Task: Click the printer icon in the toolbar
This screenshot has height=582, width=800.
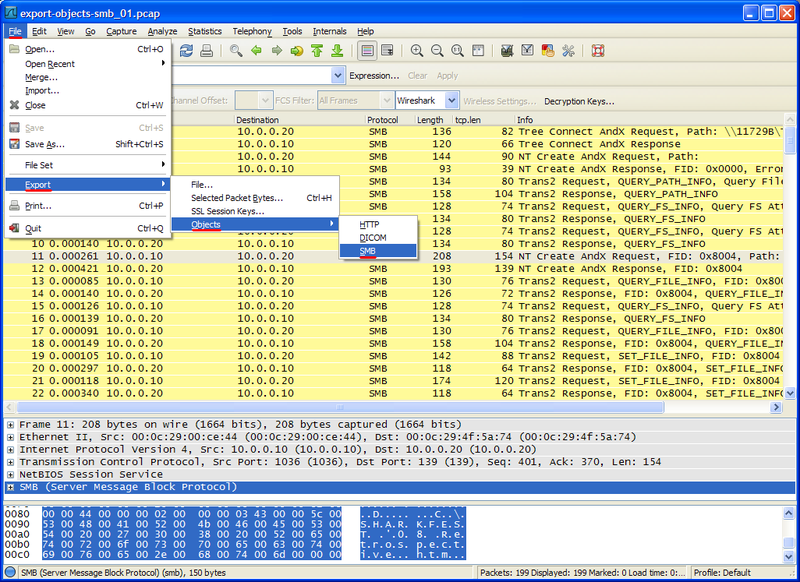Action: click(206, 50)
